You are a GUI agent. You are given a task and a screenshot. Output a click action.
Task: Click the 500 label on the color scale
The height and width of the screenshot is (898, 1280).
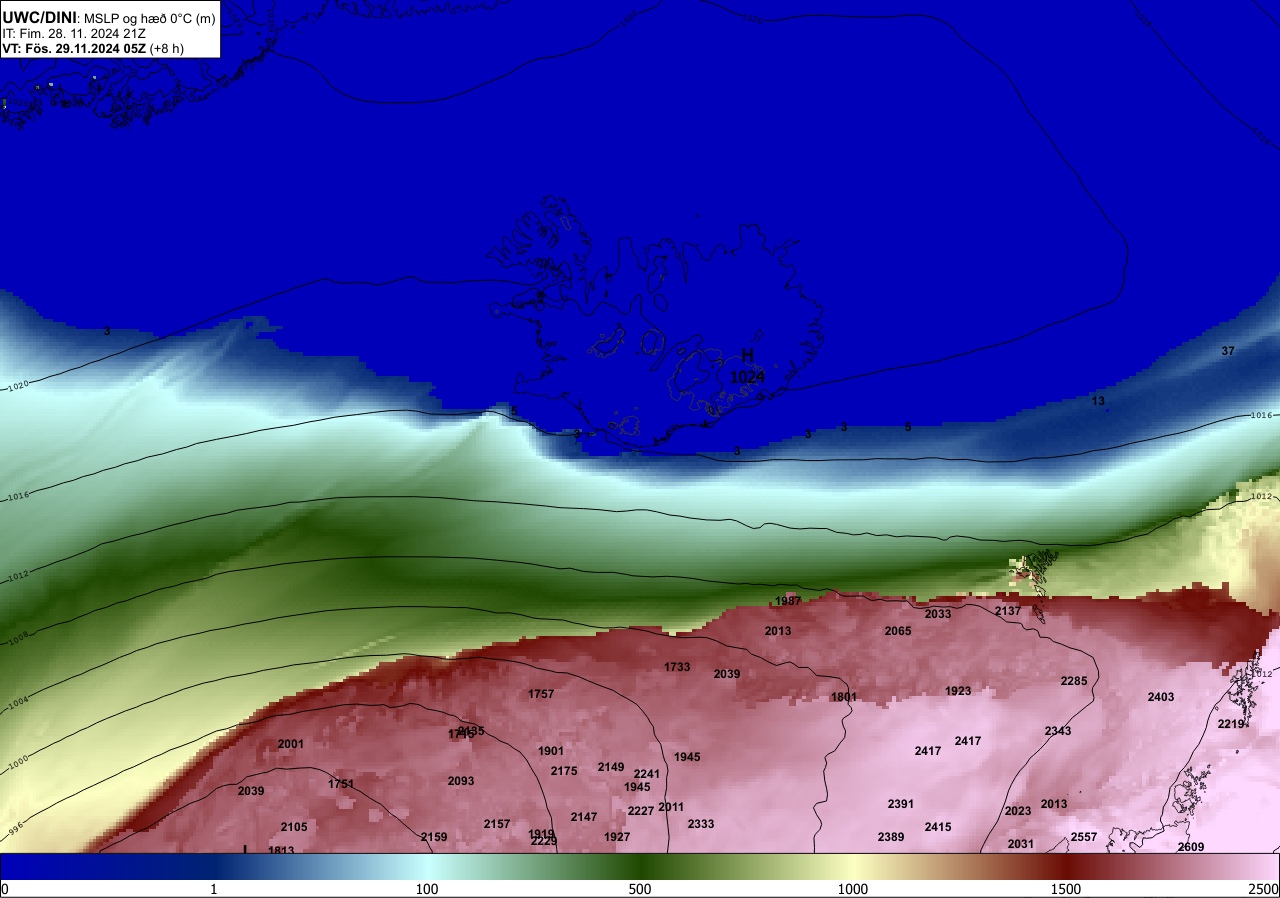click(x=640, y=889)
